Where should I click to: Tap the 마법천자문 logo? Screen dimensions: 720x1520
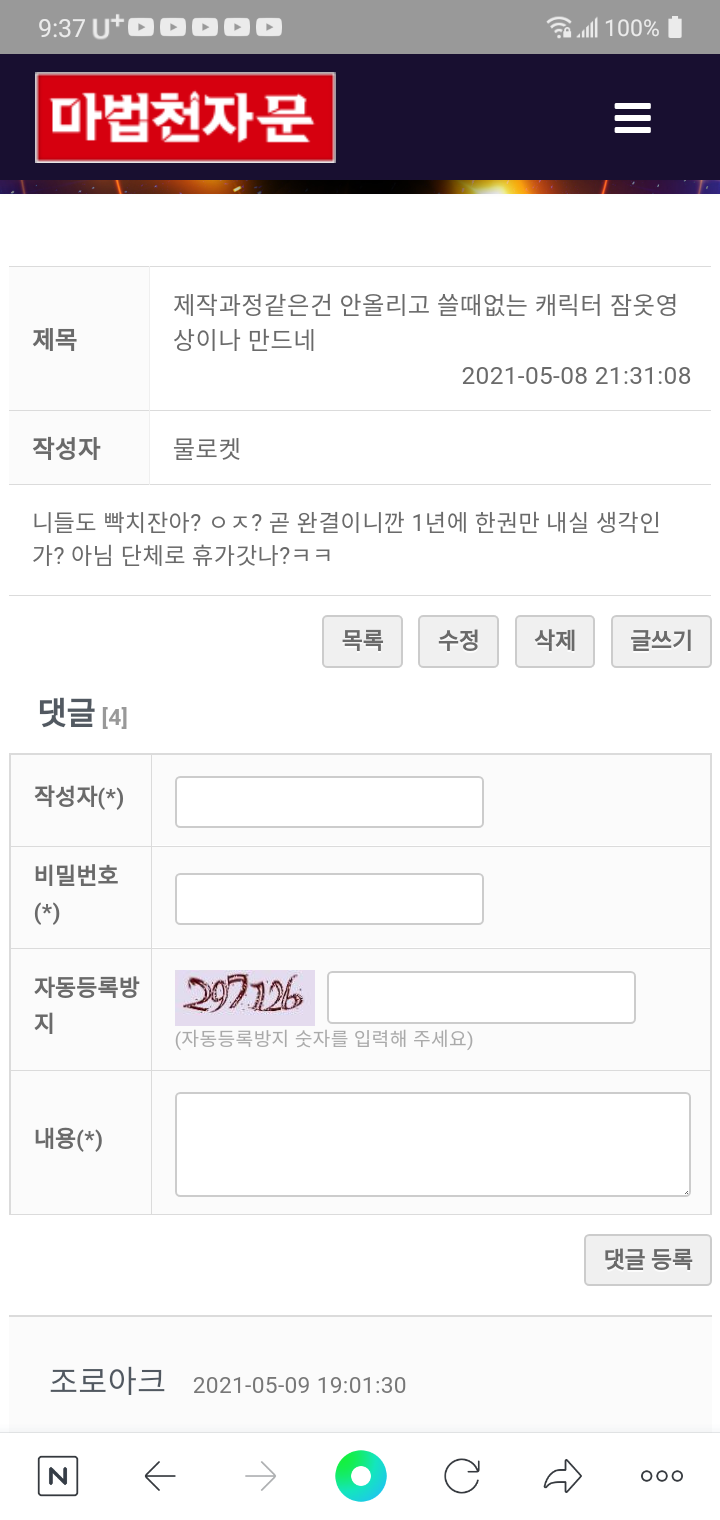click(185, 117)
